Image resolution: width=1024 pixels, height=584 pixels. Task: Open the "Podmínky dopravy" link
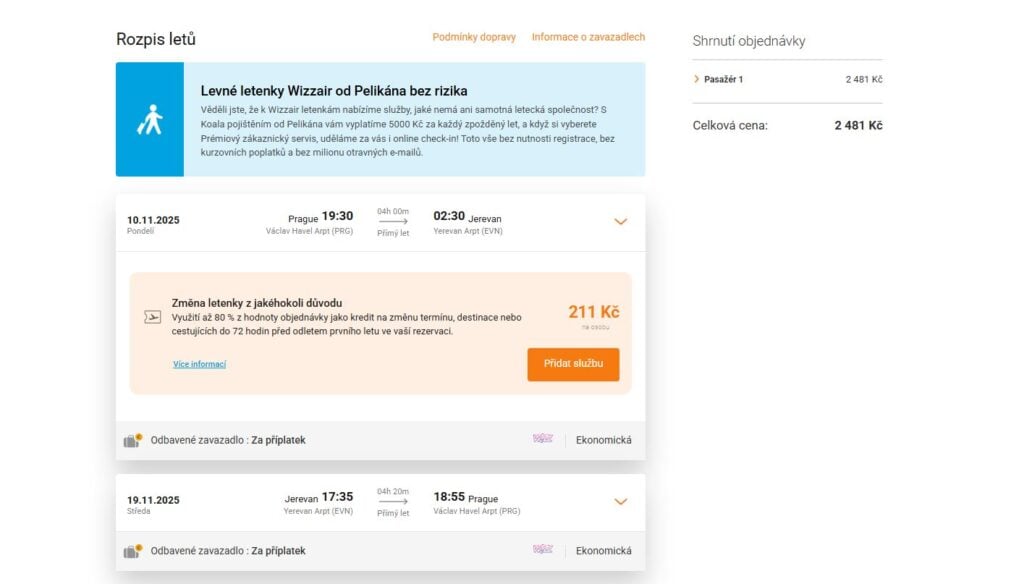474,37
